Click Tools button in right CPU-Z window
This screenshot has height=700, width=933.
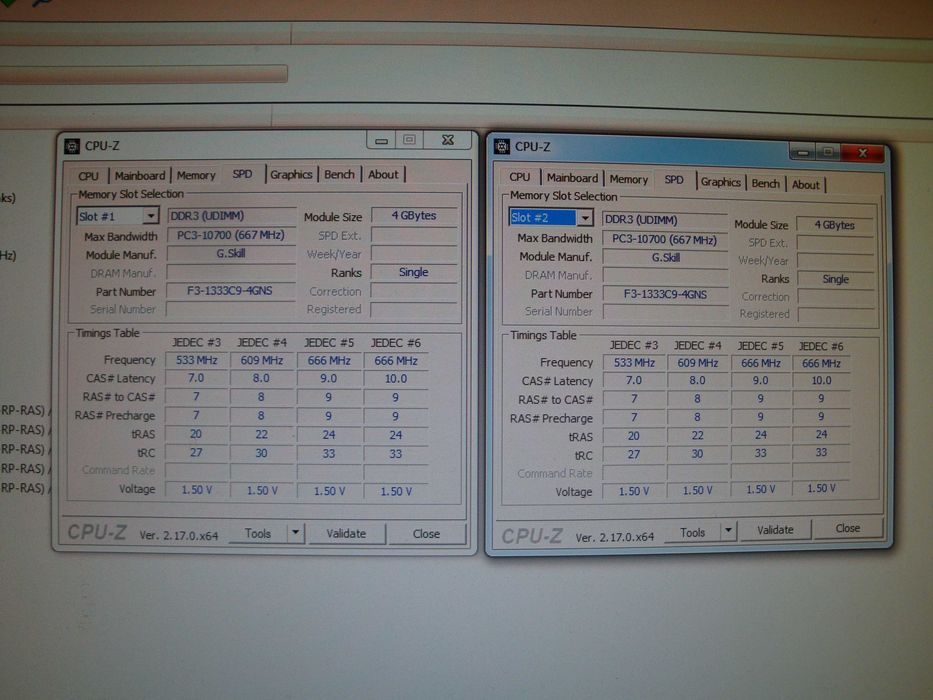(692, 532)
